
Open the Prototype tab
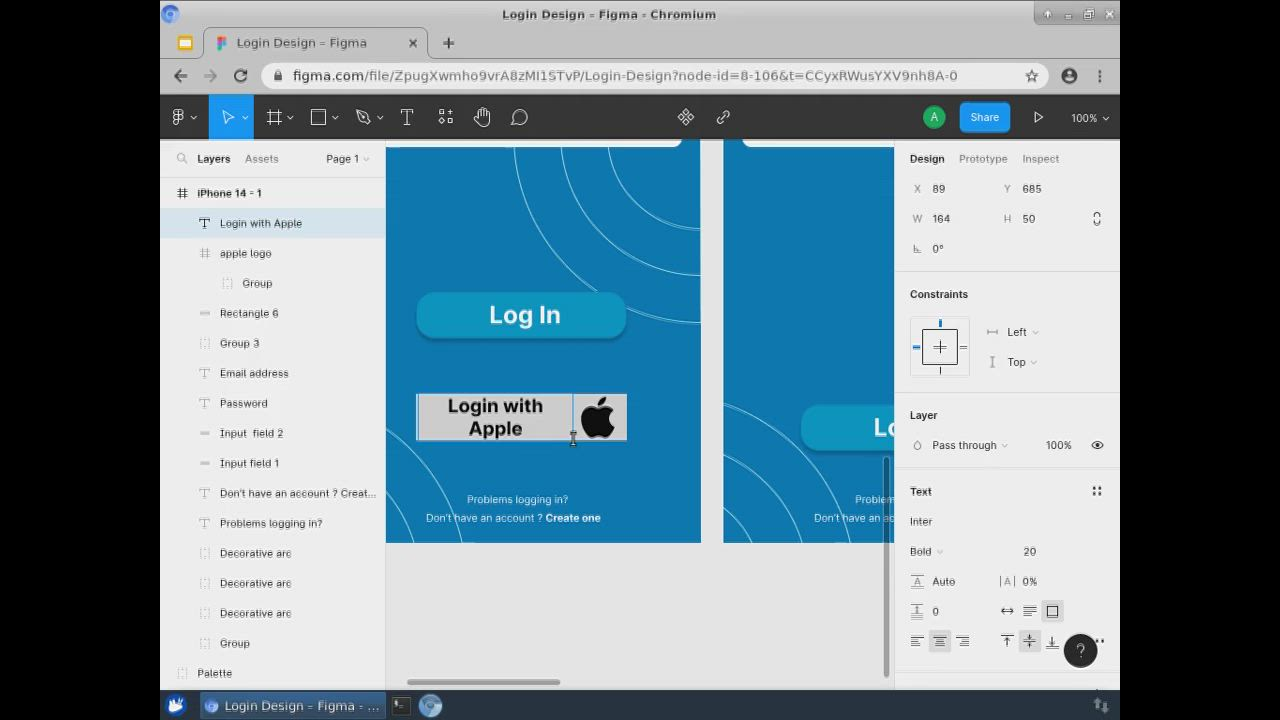click(983, 158)
